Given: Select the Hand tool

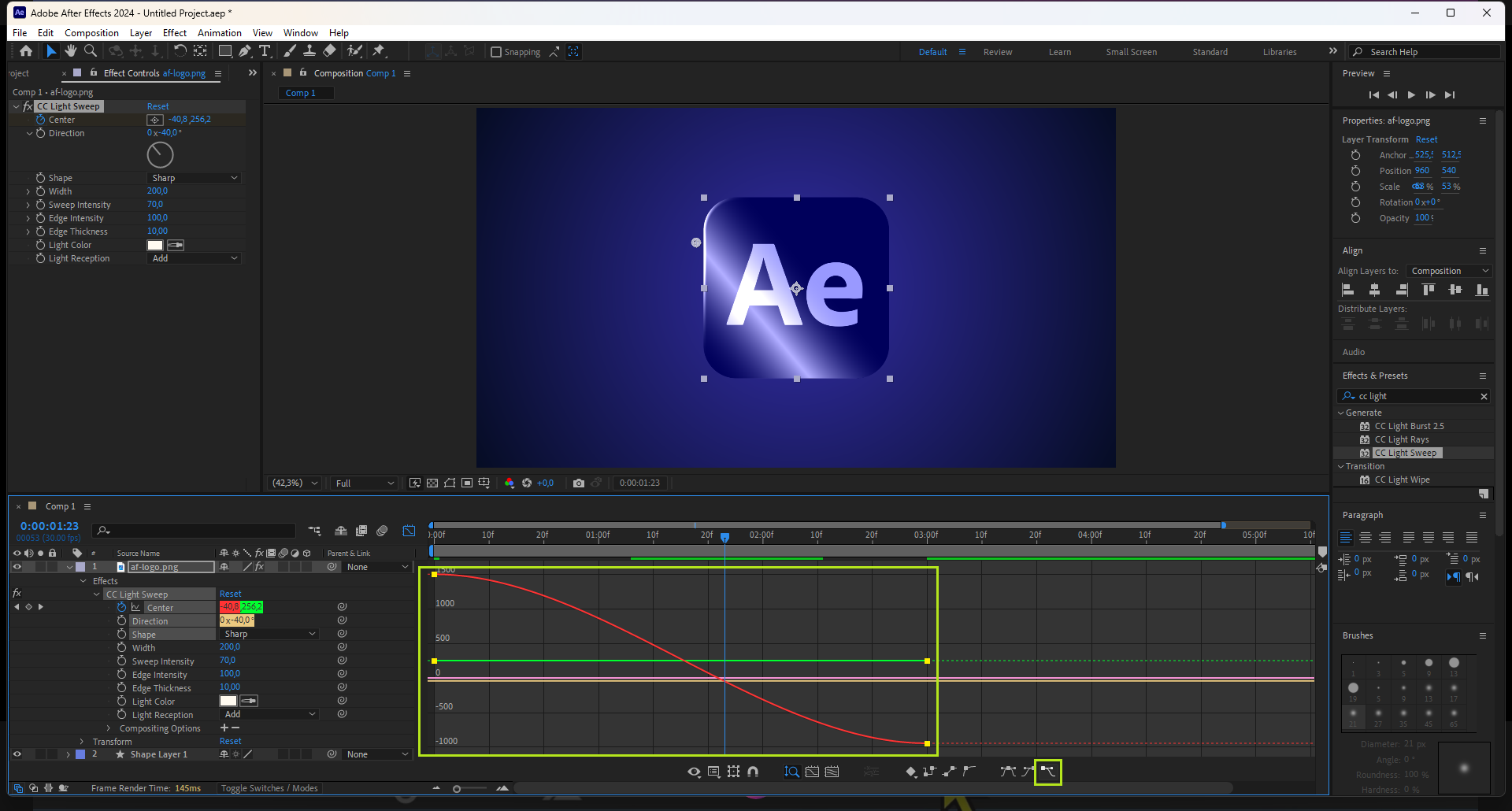Looking at the screenshot, I should tap(71, 51).
